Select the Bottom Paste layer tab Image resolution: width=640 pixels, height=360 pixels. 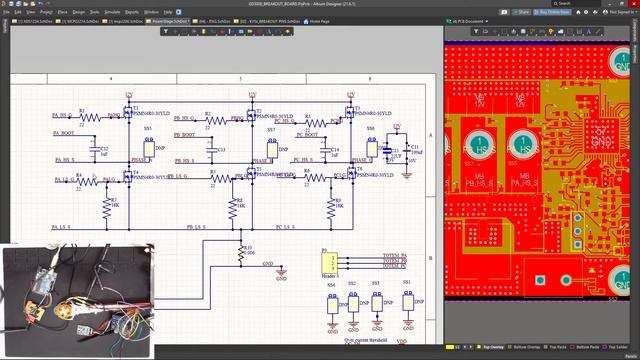click(585, 347)
